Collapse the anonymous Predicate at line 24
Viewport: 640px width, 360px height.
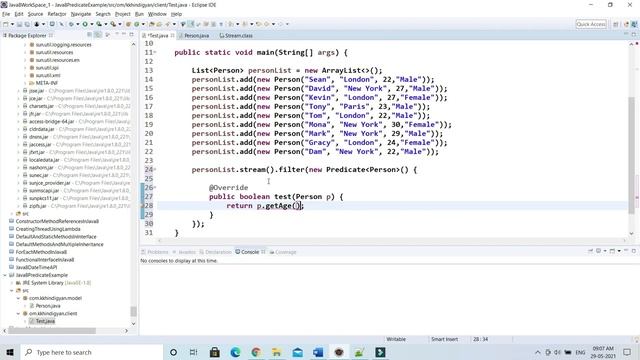click(x=155, y=169)
